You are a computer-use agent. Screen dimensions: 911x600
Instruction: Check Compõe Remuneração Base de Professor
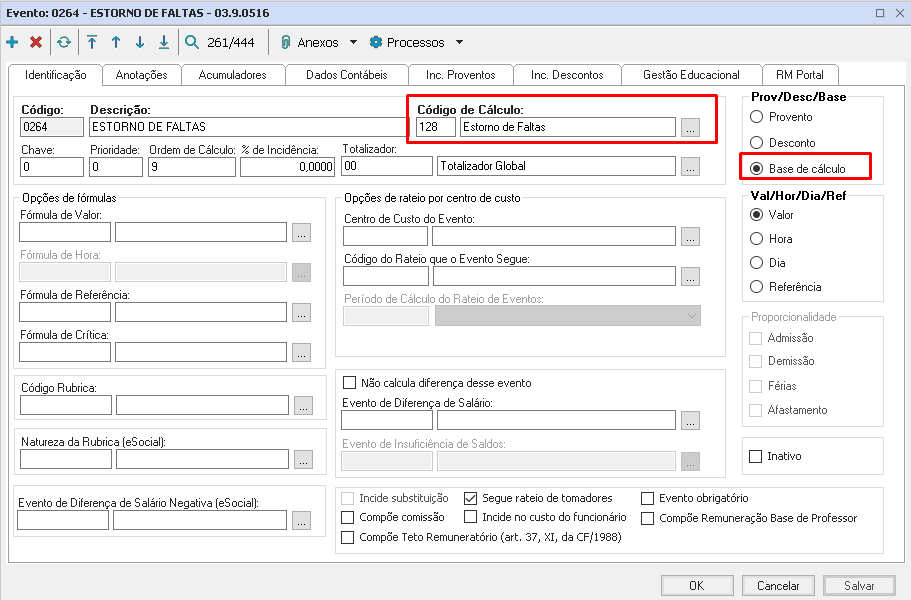(647, 518)
